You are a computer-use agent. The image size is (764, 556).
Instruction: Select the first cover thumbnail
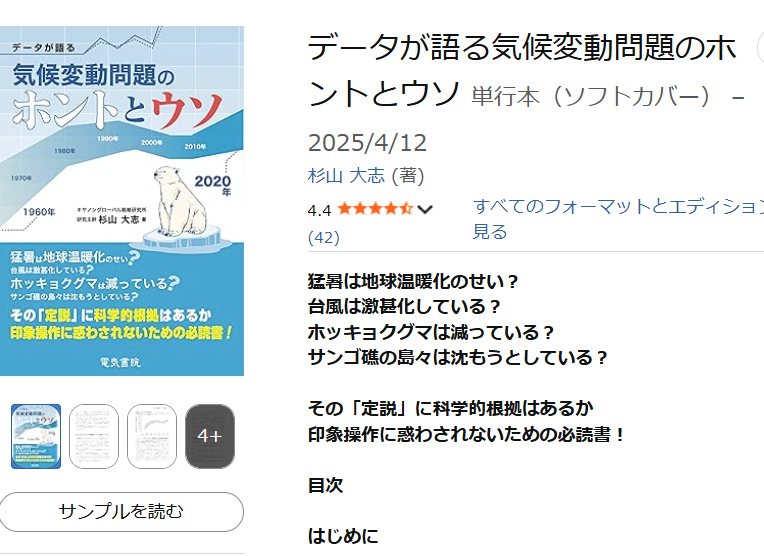36,436
